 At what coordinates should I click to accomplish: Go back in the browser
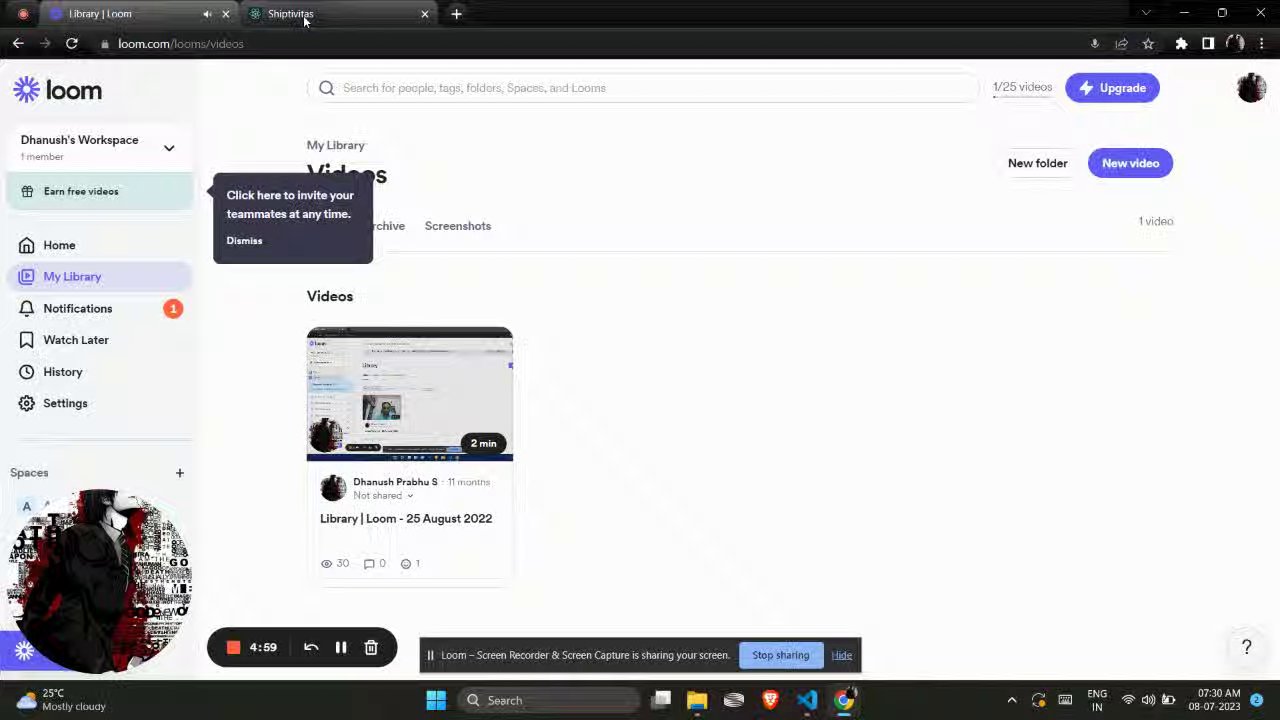click(x=18, y=44)
